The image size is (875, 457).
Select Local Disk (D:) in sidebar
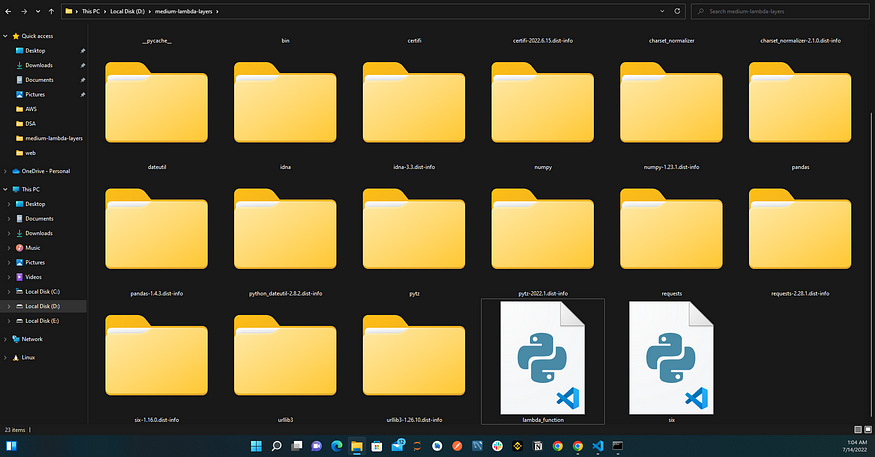[43, 306]
